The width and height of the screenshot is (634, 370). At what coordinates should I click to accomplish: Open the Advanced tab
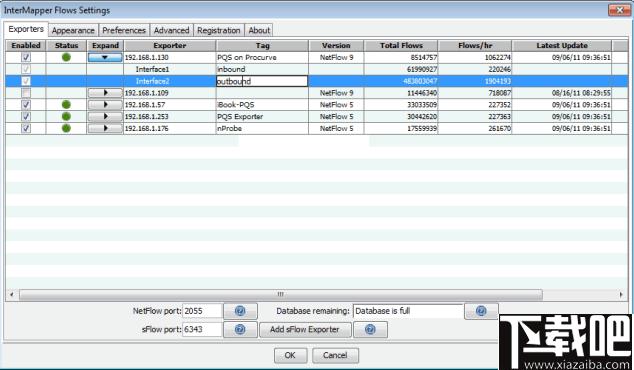click(x=171, y=30)
